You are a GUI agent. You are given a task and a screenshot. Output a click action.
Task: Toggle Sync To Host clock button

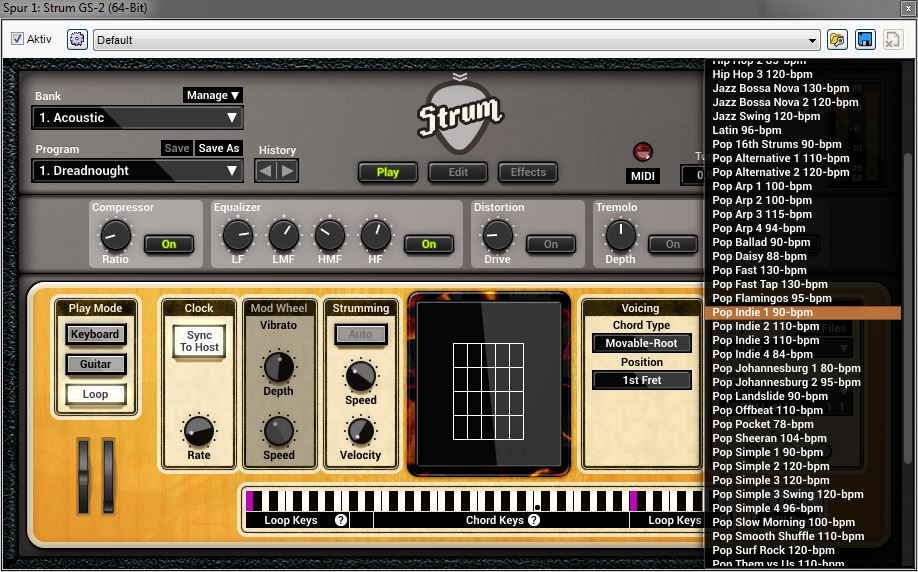(199, 341)
